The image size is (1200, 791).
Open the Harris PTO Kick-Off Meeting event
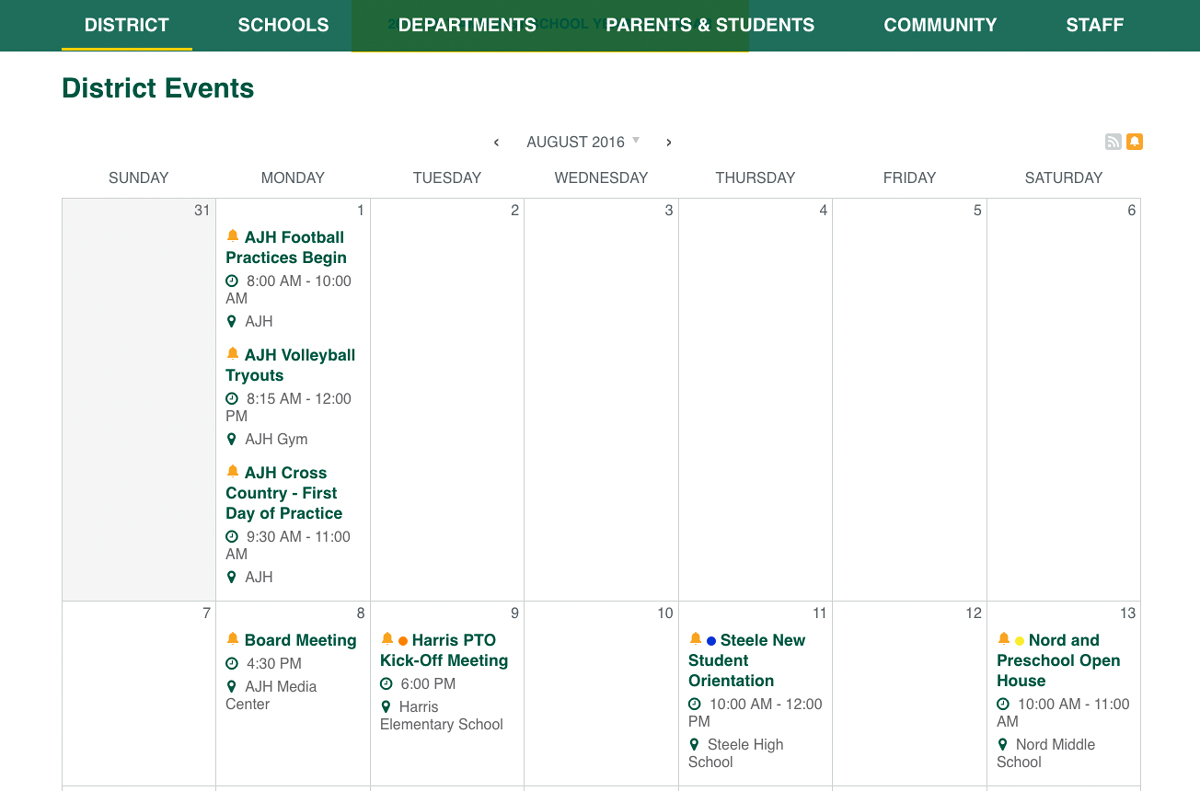click(x=441, y=650)
